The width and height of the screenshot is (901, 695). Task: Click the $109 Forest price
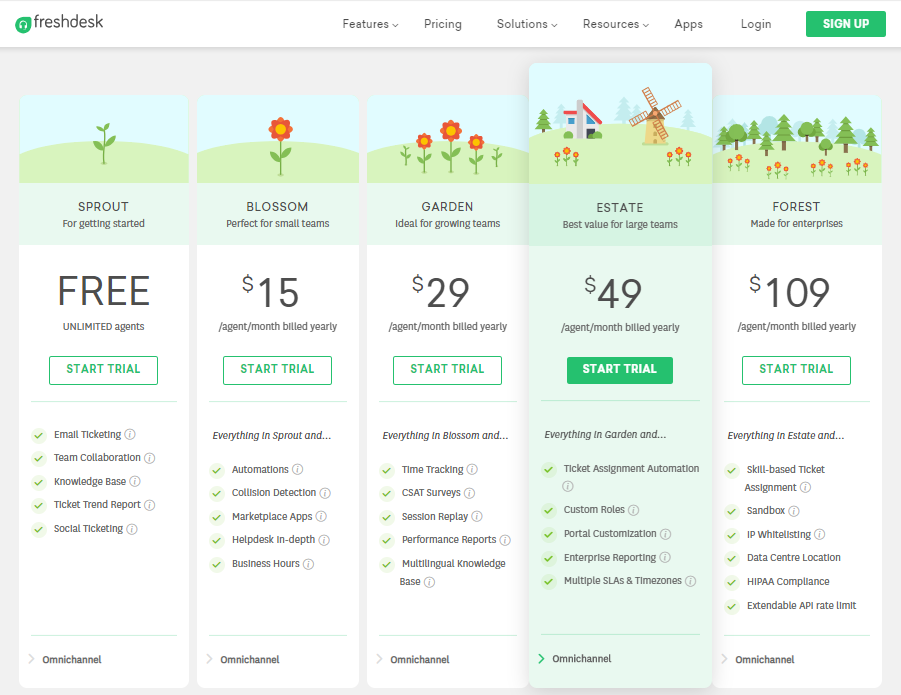(x=789, y=292)
